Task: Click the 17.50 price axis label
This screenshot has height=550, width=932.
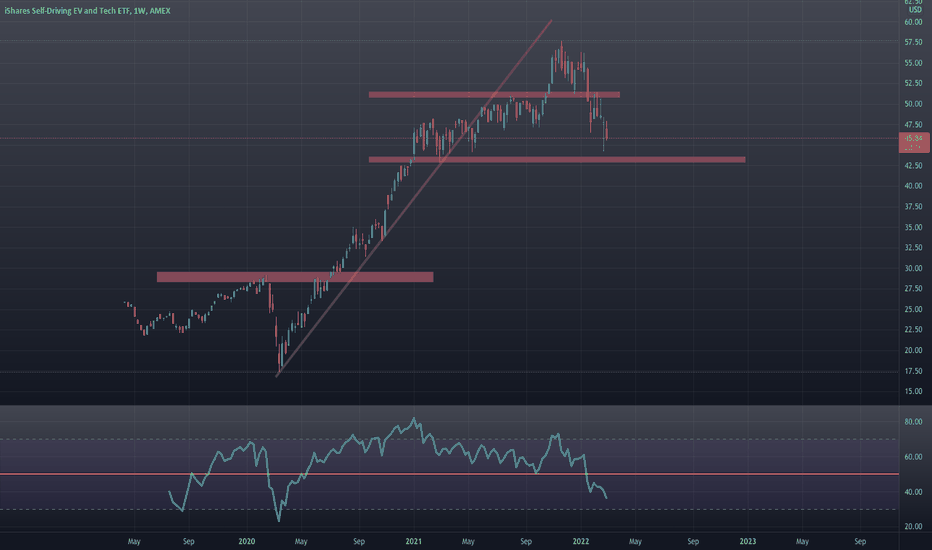Action: point(913,371)
